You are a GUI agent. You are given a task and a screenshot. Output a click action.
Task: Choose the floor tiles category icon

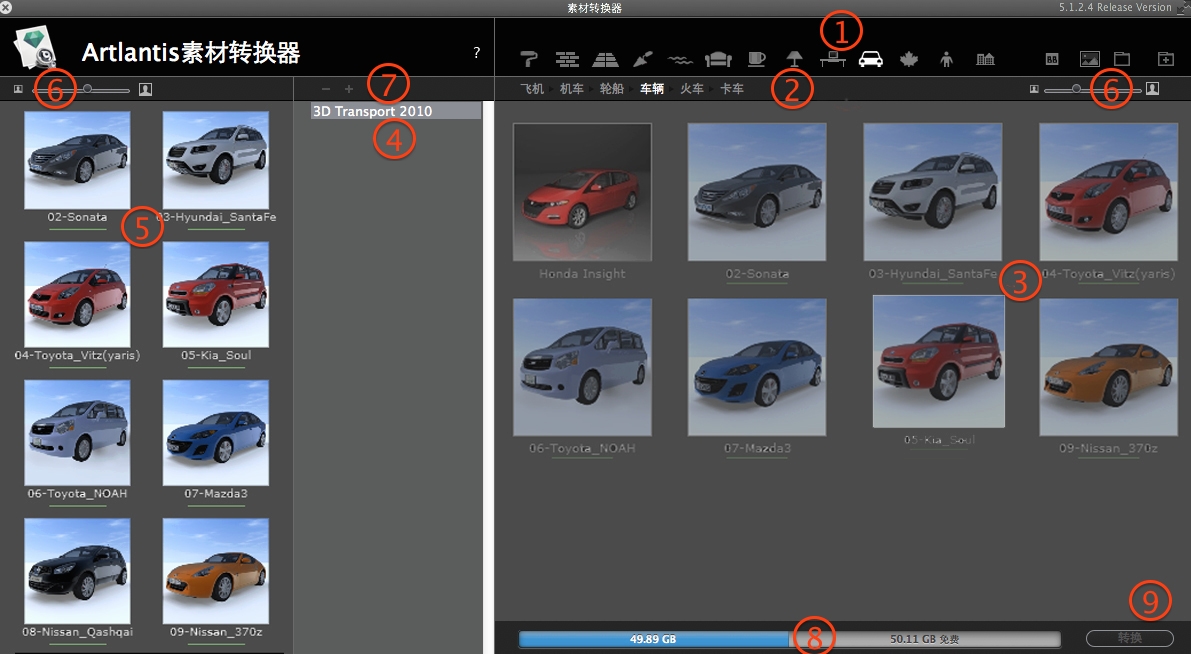point(605,59)
